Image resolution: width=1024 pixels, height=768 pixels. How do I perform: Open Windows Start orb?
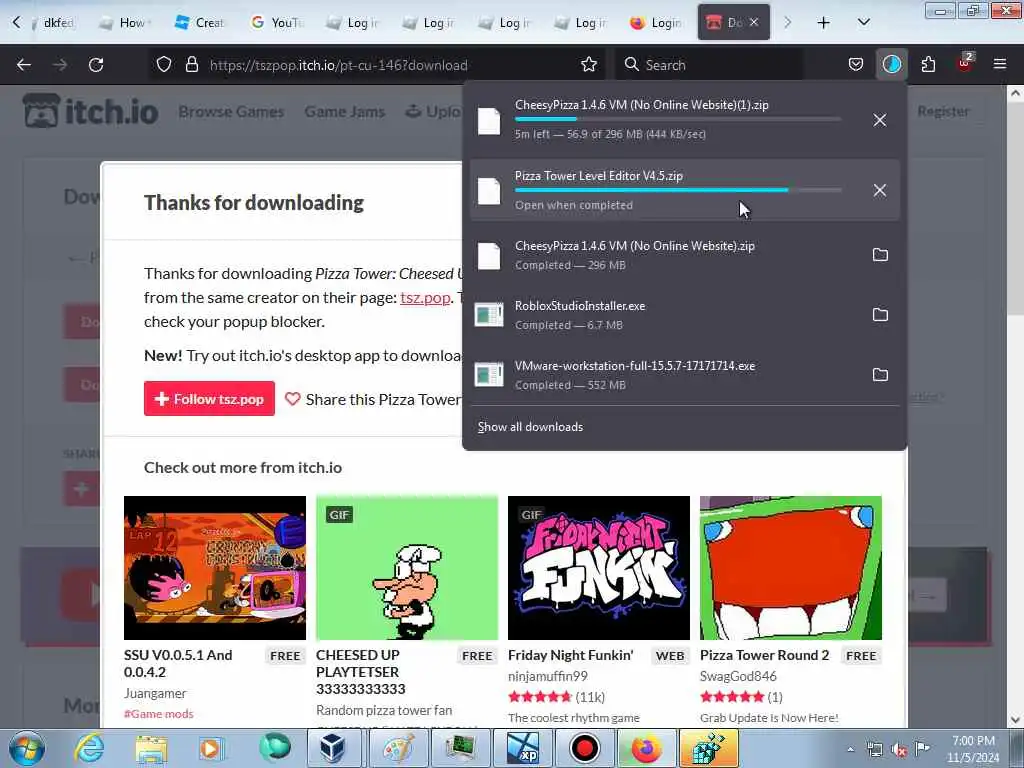[x=27, y=748]
